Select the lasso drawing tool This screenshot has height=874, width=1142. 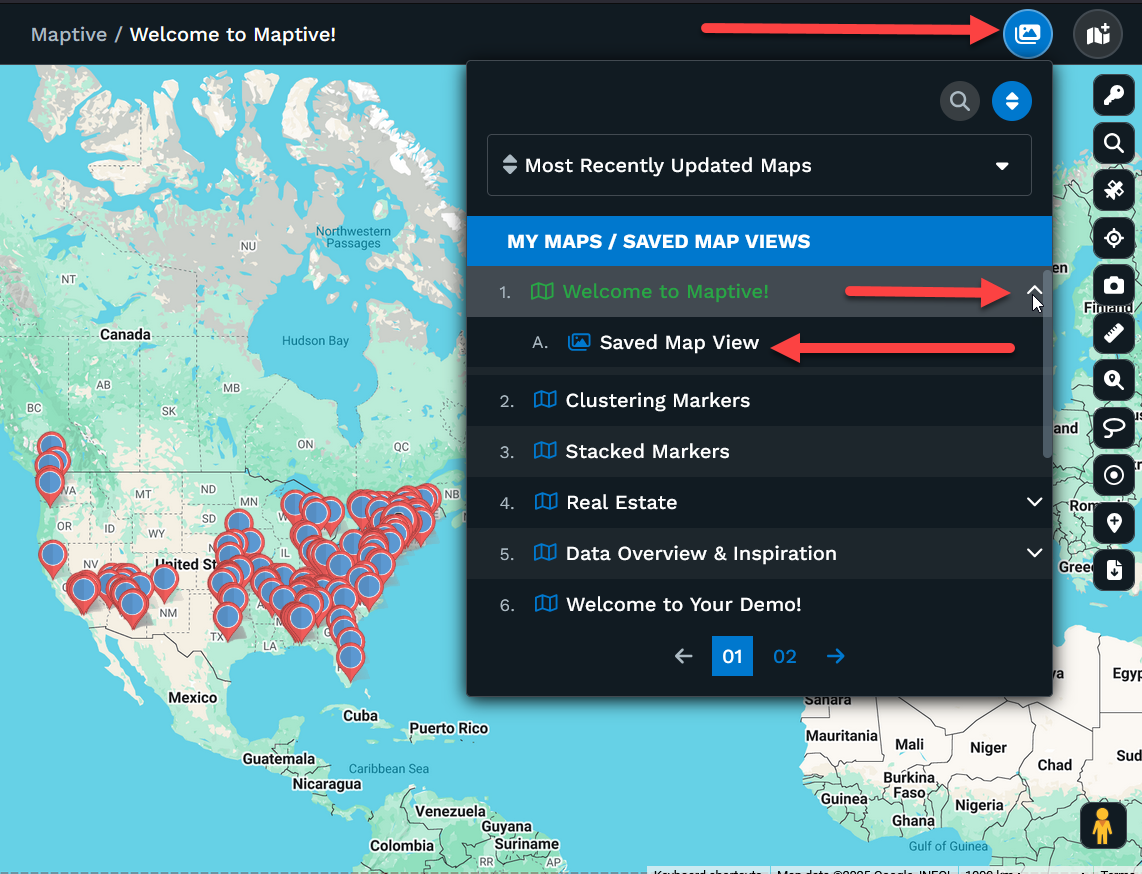pyautogui.click(x=1113, y=428)
